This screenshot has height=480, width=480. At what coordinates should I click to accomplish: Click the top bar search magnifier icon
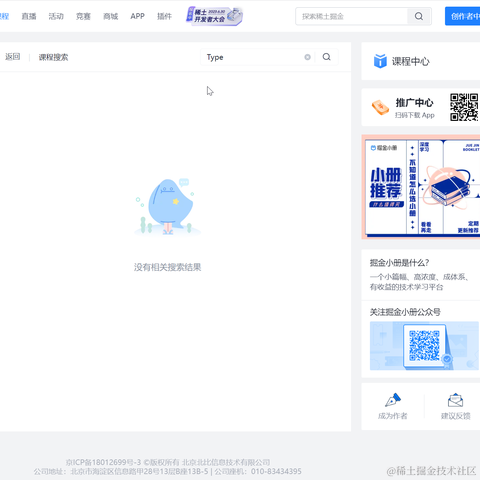pos(419,16)
